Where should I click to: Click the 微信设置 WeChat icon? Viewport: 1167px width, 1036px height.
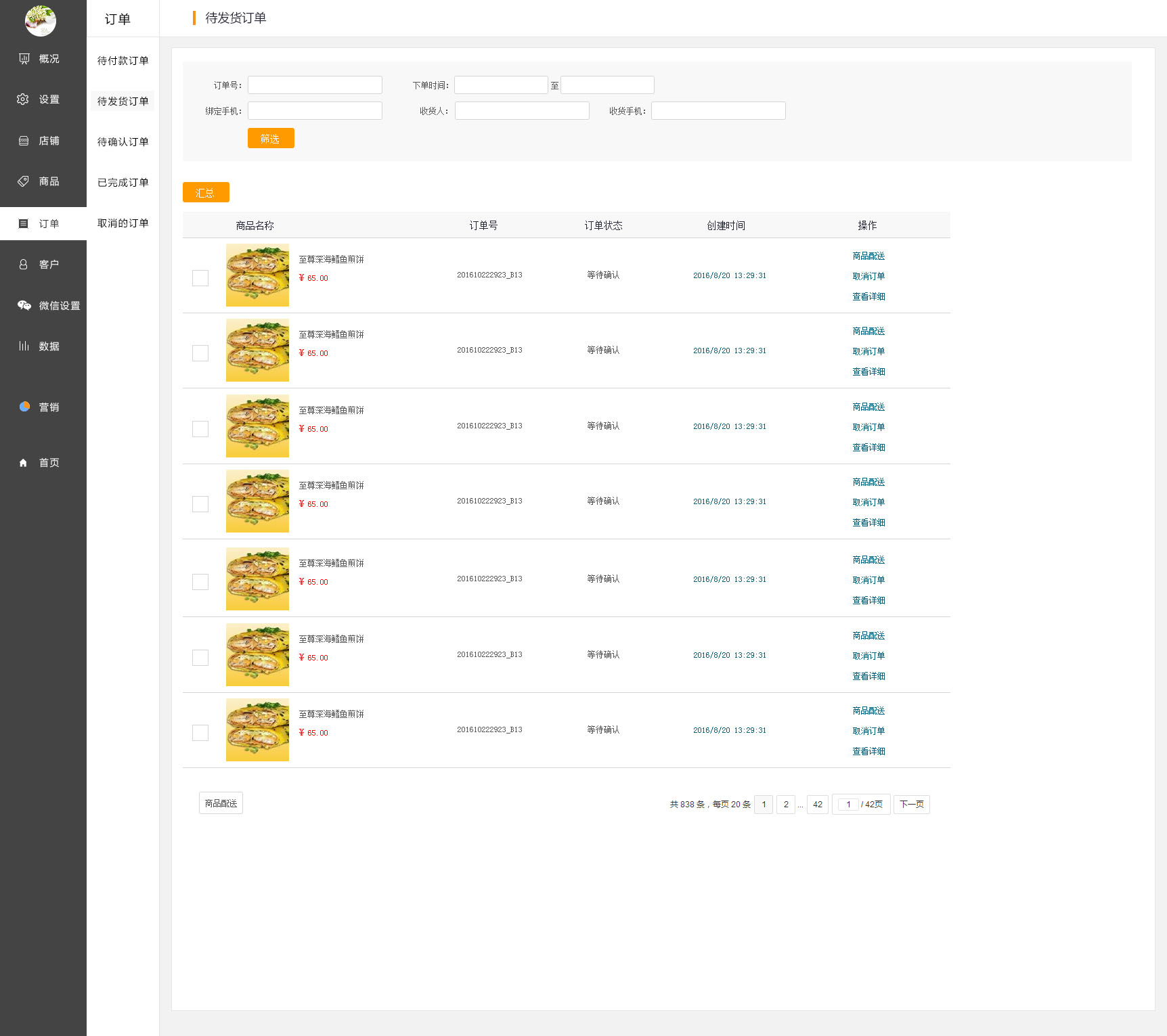pyautogui.click(x=24, y=305)
